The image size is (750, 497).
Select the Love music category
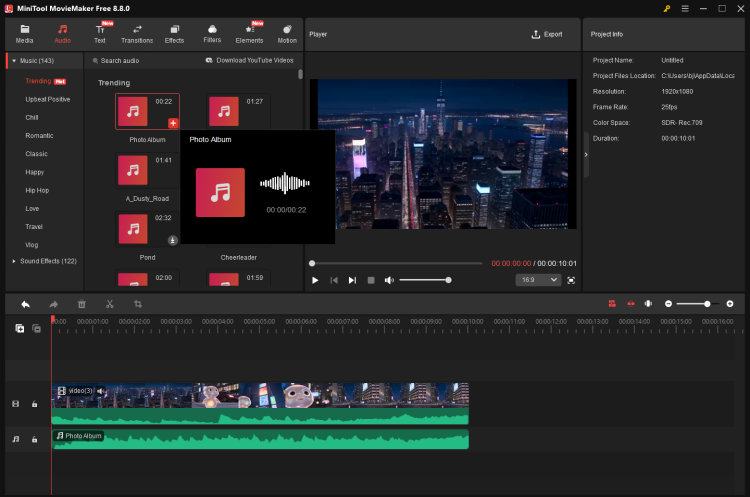(32, 209)
